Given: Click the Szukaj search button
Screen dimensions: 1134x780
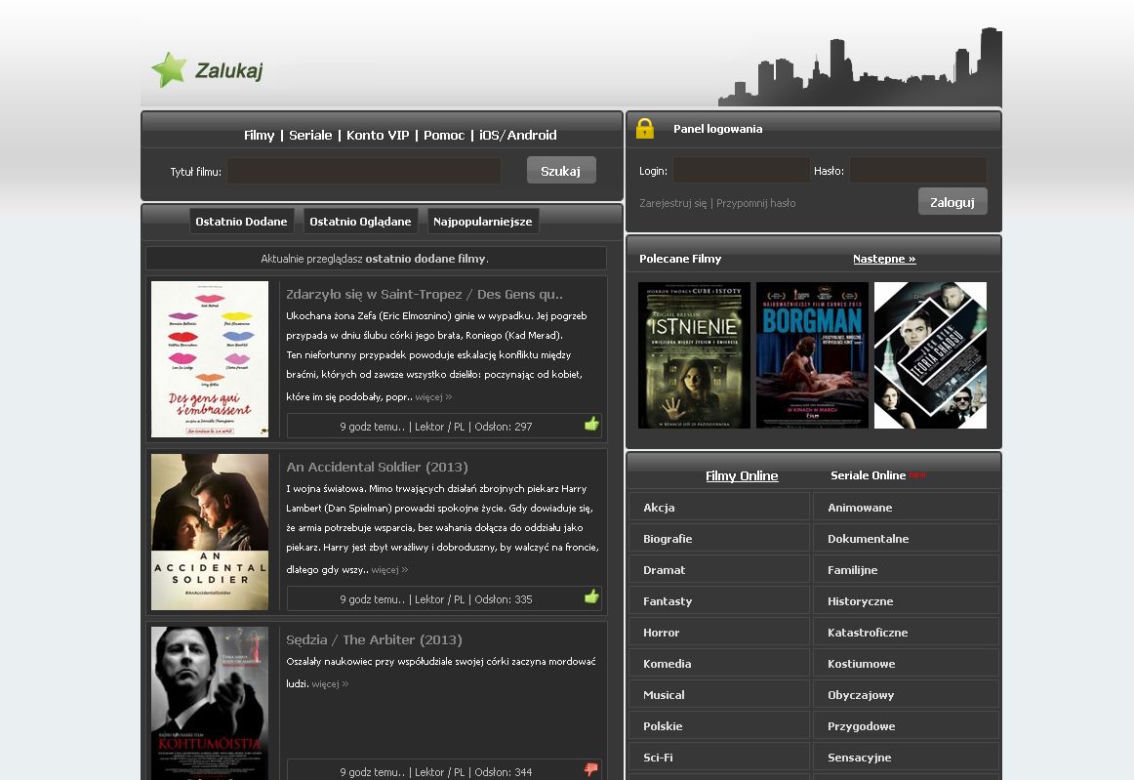Looking at the screenshot, I should click(x=561, y=171).
